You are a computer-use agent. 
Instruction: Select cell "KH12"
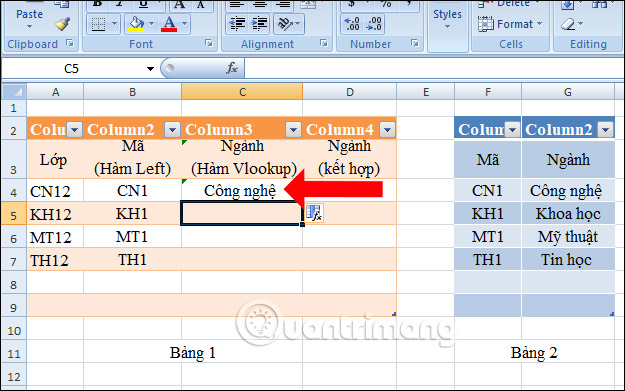click(x=55, y=214)
